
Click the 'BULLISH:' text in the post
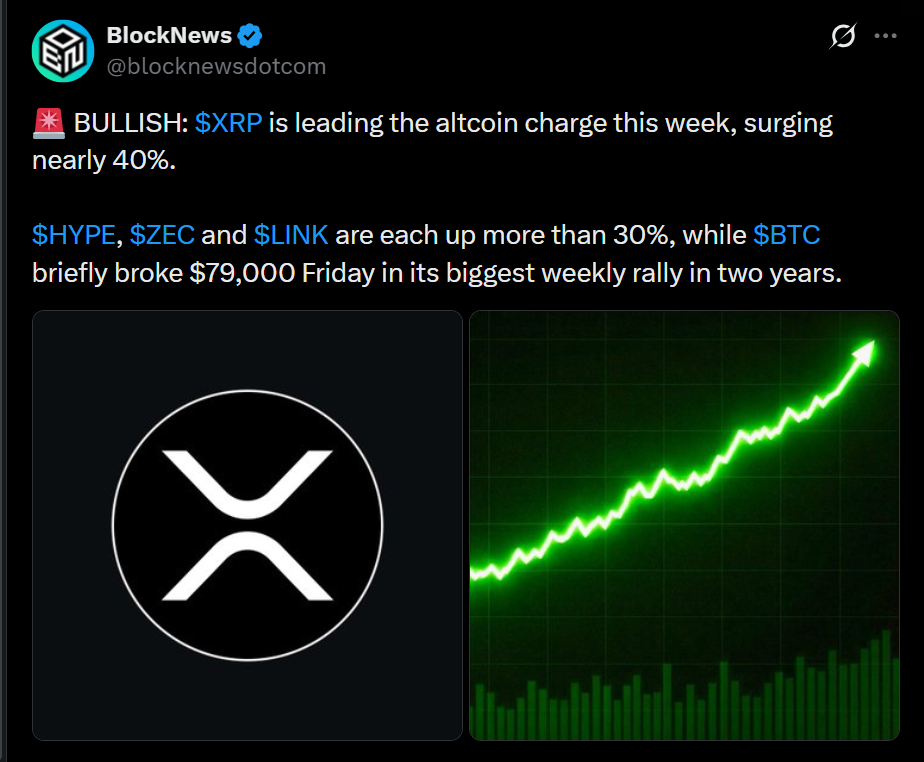(x=131, y=123)
